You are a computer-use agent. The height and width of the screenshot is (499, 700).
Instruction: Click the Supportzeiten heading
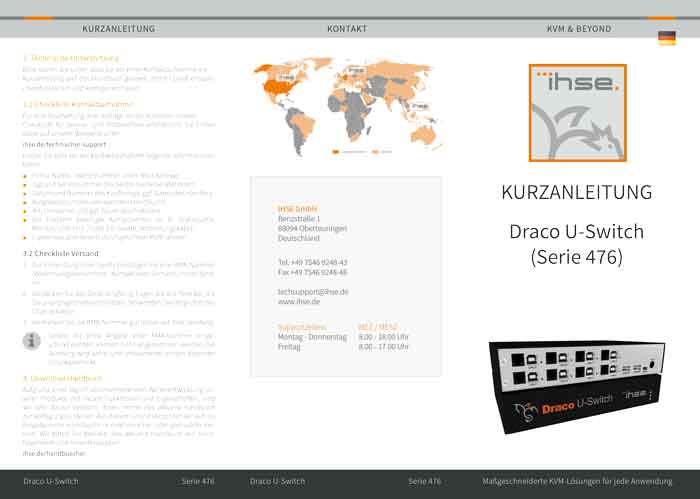click(x=303, y=327)
